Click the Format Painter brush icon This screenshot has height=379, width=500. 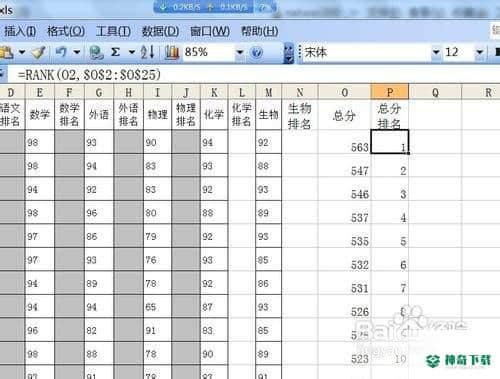(x=39, y=52)
